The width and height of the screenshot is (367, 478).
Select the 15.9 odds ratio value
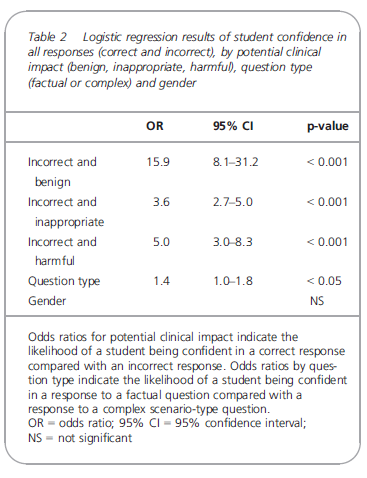158,162
